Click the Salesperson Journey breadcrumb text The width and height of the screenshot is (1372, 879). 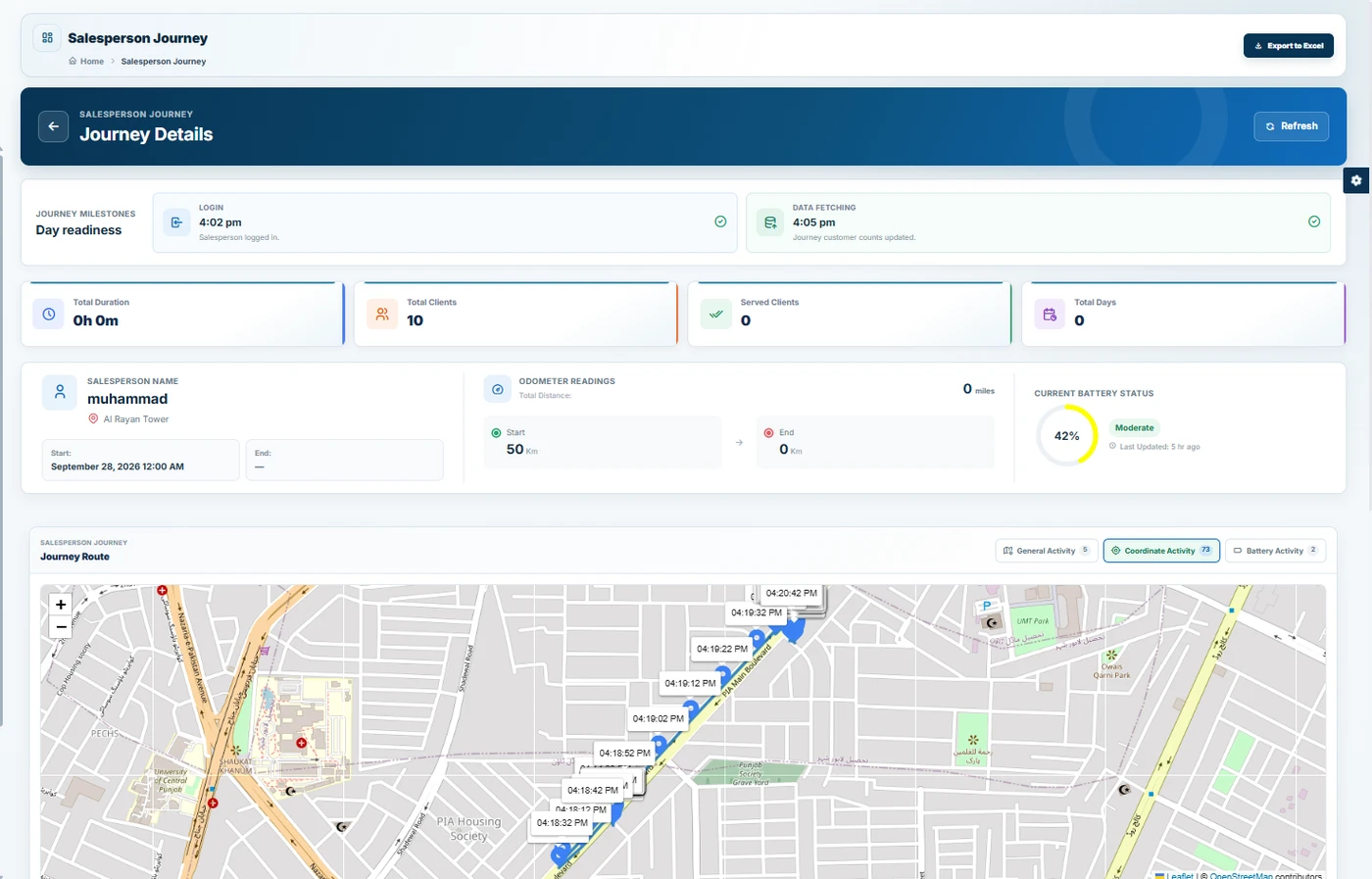point(164,61)
